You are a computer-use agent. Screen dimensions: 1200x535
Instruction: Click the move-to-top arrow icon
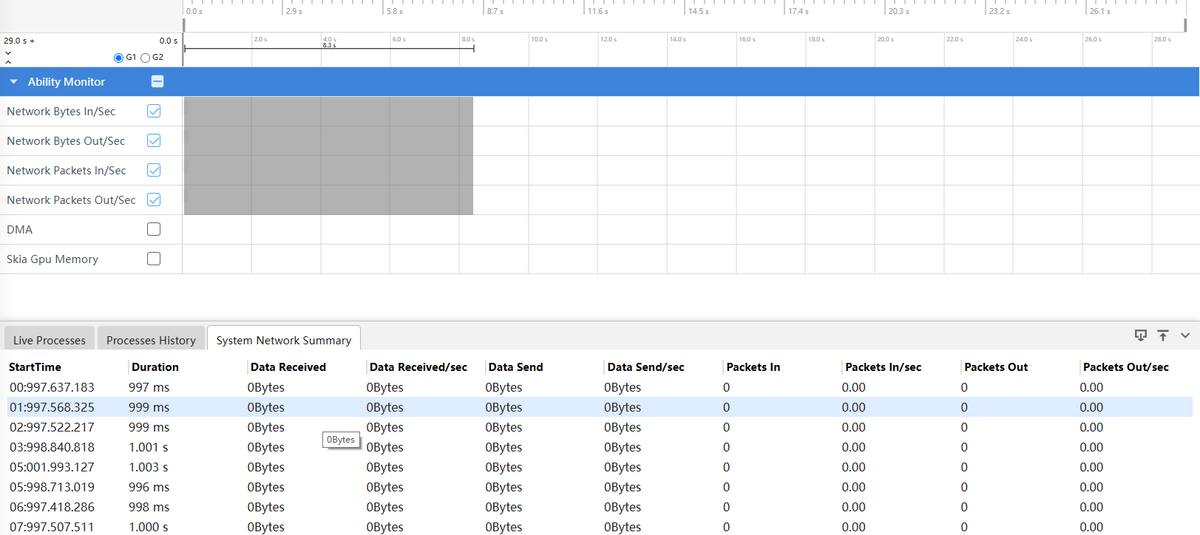point(1163,334)
